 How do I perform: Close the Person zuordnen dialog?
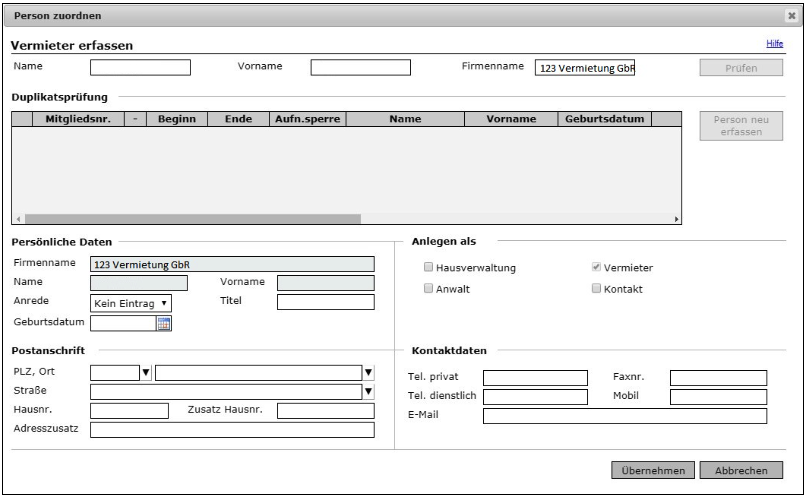tap(791, 17)
